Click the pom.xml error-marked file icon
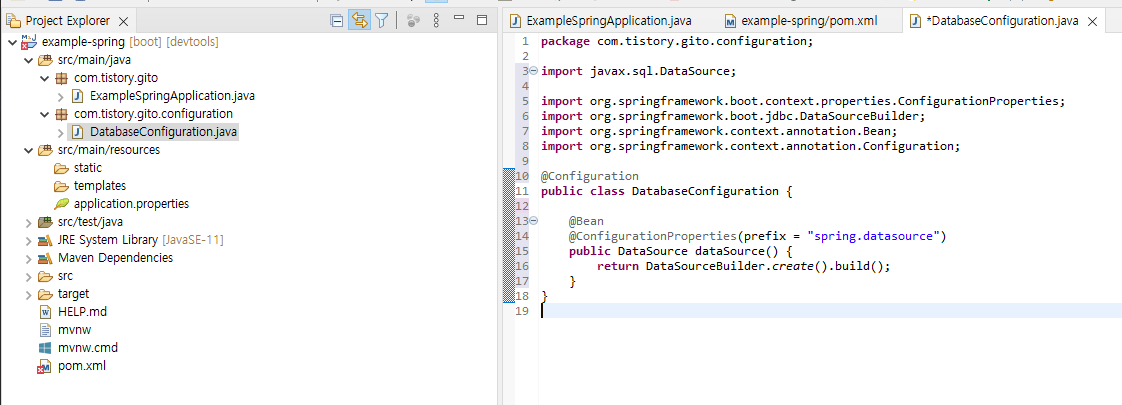The image size is (1122, 405). coord(44,366)
